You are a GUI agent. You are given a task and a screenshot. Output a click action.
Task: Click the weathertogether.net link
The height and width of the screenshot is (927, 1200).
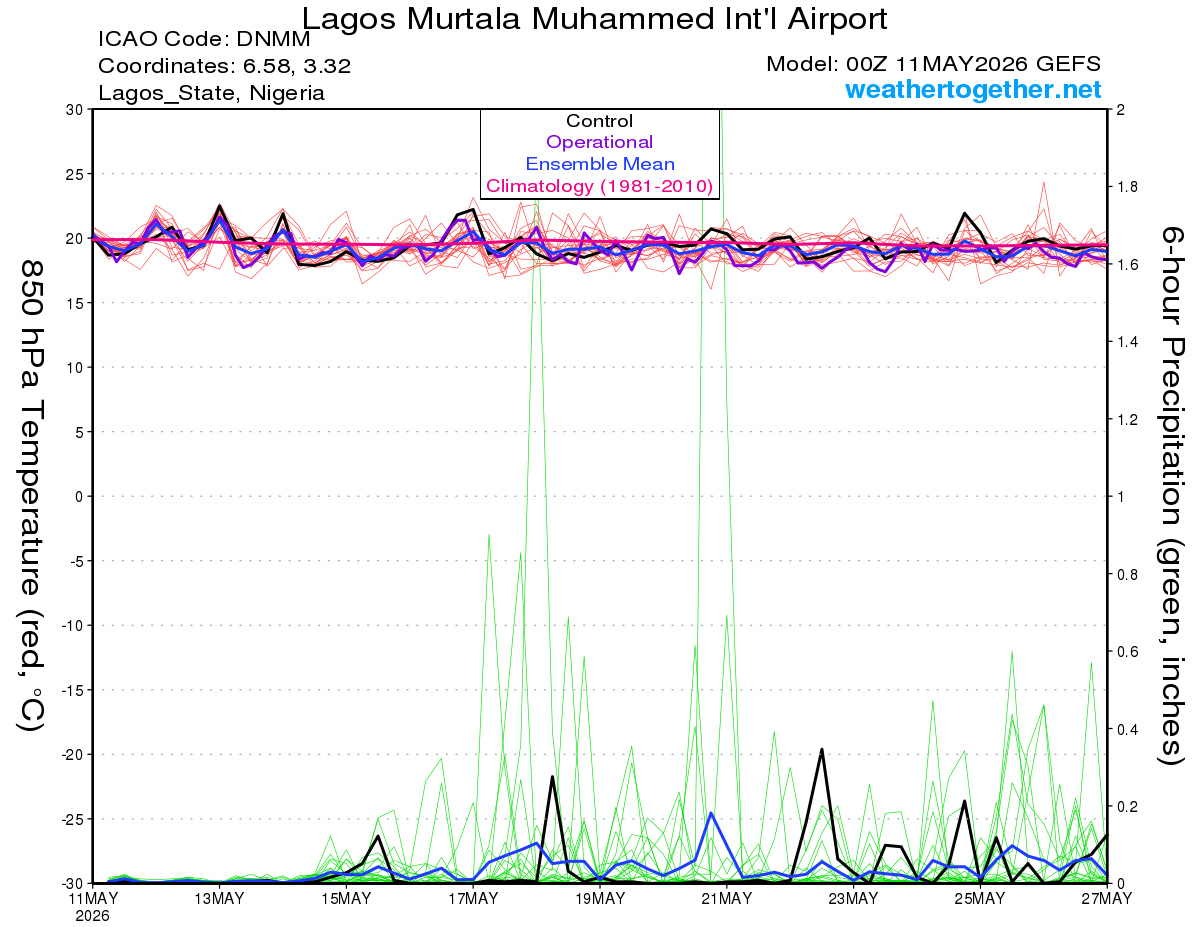tap(973, 90)
